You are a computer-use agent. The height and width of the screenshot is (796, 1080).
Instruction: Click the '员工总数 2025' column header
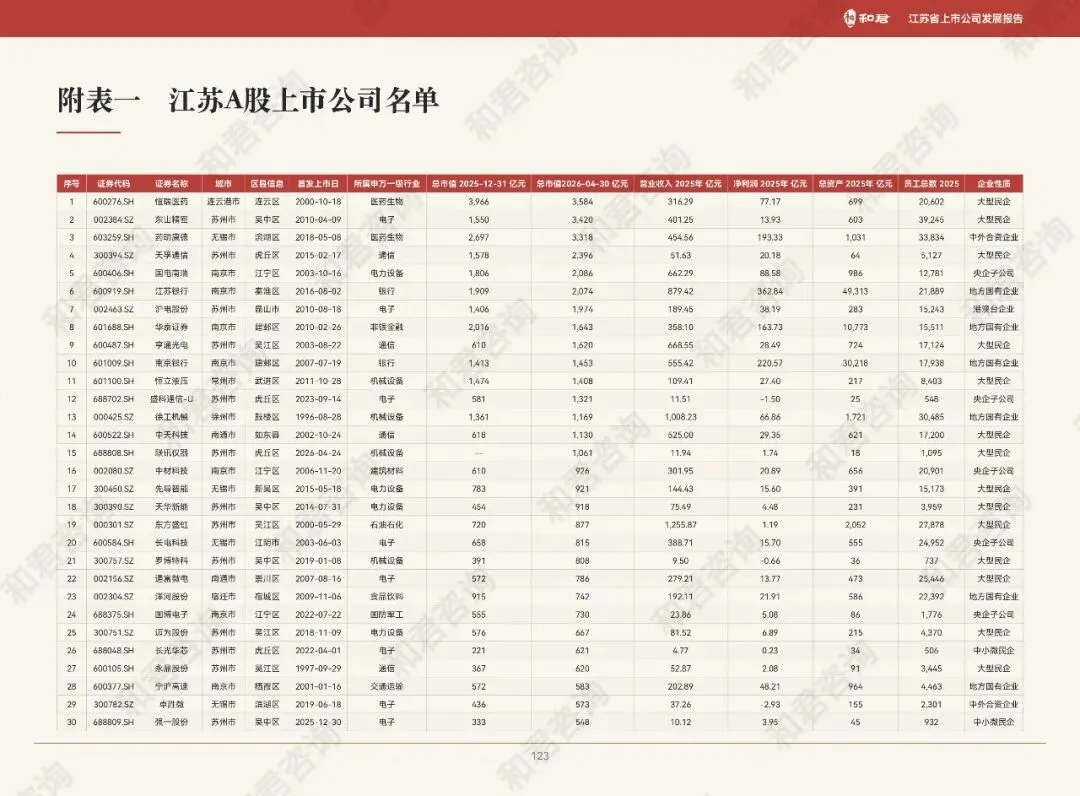point(931,184)
